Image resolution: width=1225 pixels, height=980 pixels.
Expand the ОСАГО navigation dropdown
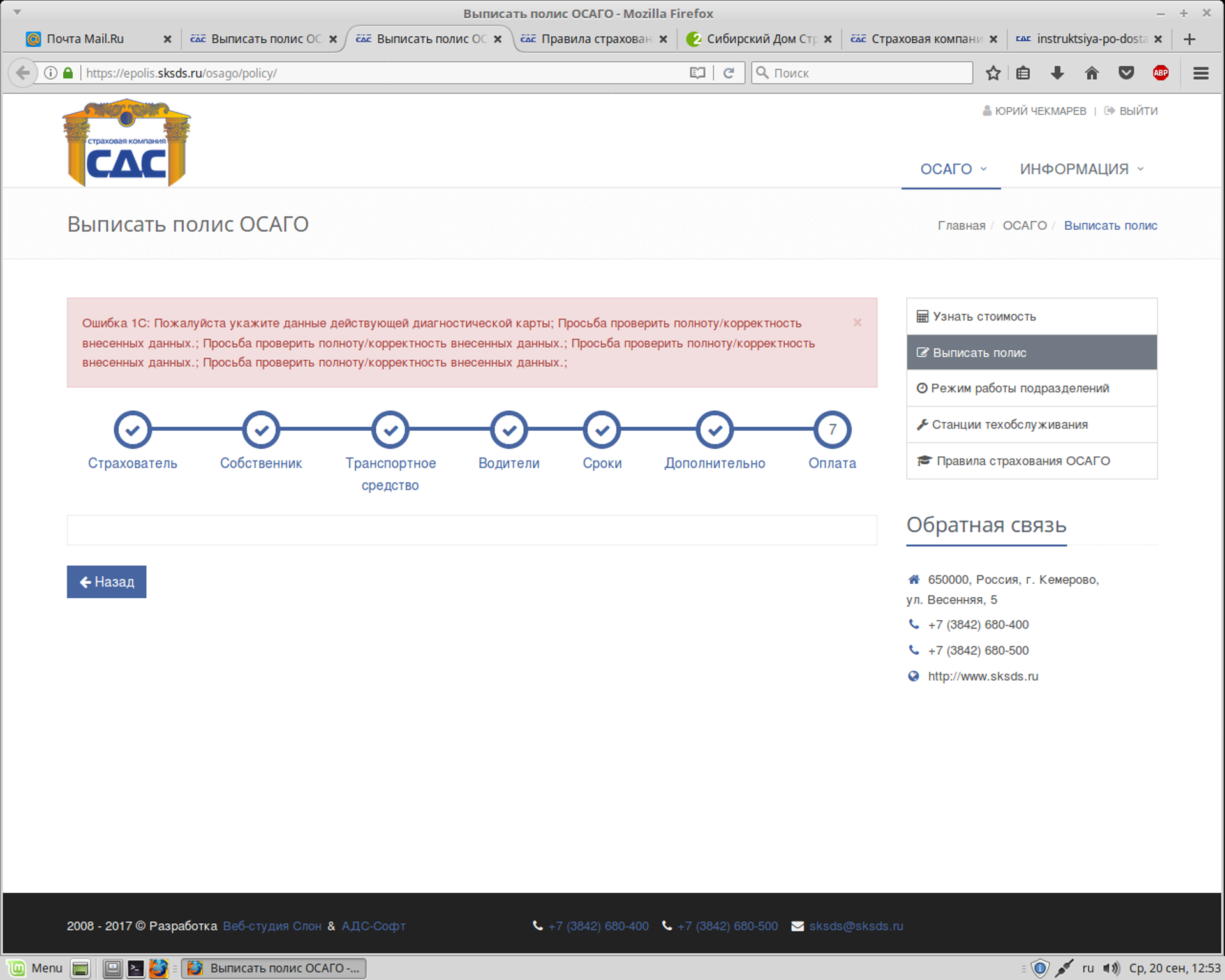pos(953,169)
